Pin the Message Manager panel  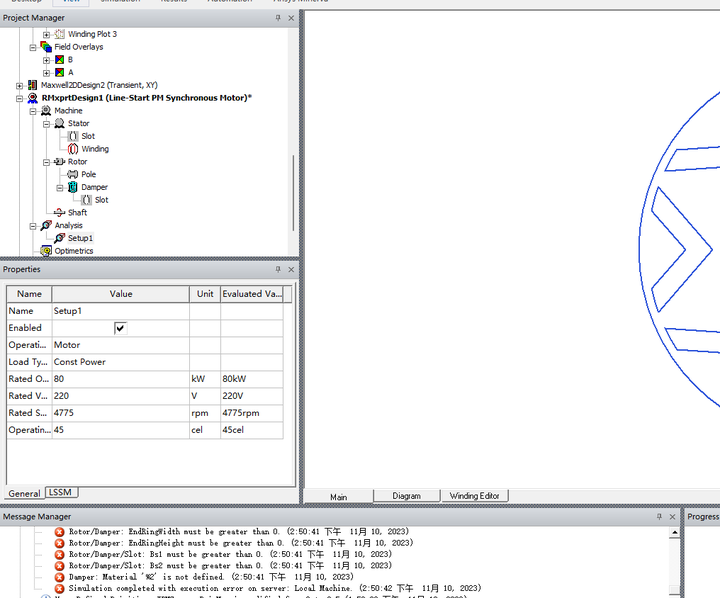pyautogui.click(x=659, y=517)
